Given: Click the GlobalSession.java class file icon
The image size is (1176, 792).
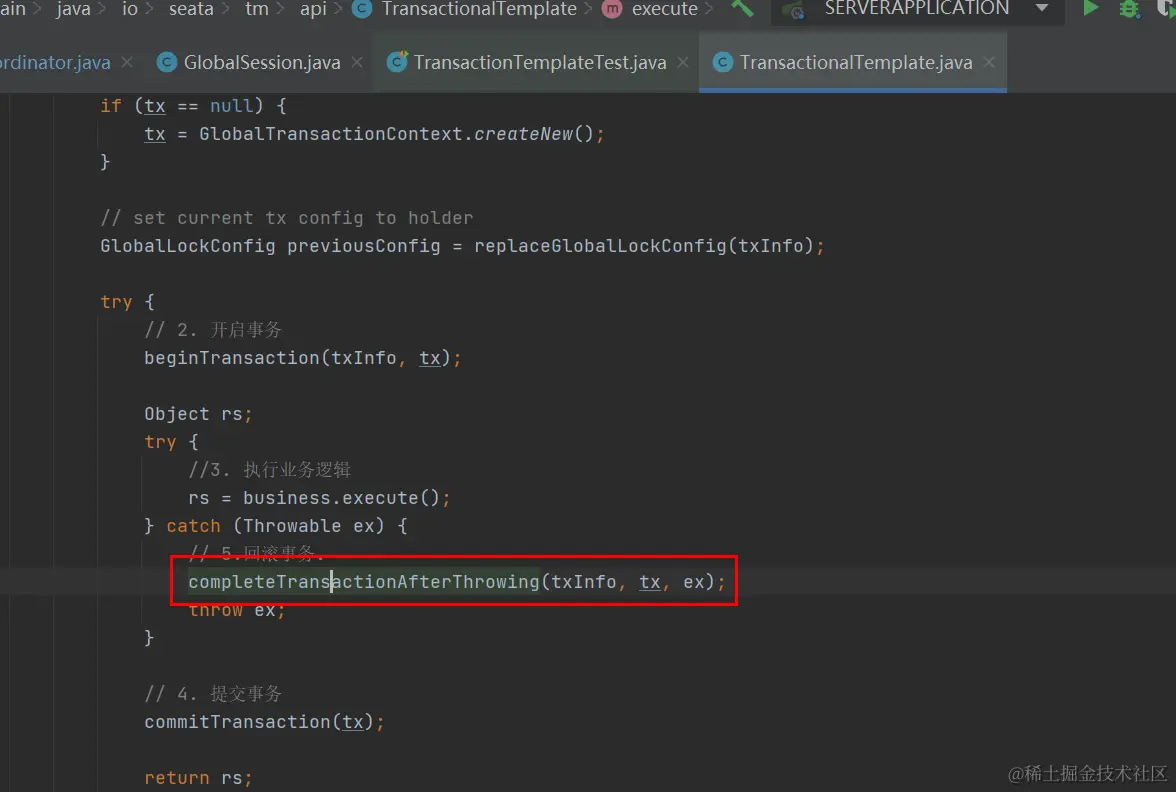Looking at the screenshot, I should 166,62.
